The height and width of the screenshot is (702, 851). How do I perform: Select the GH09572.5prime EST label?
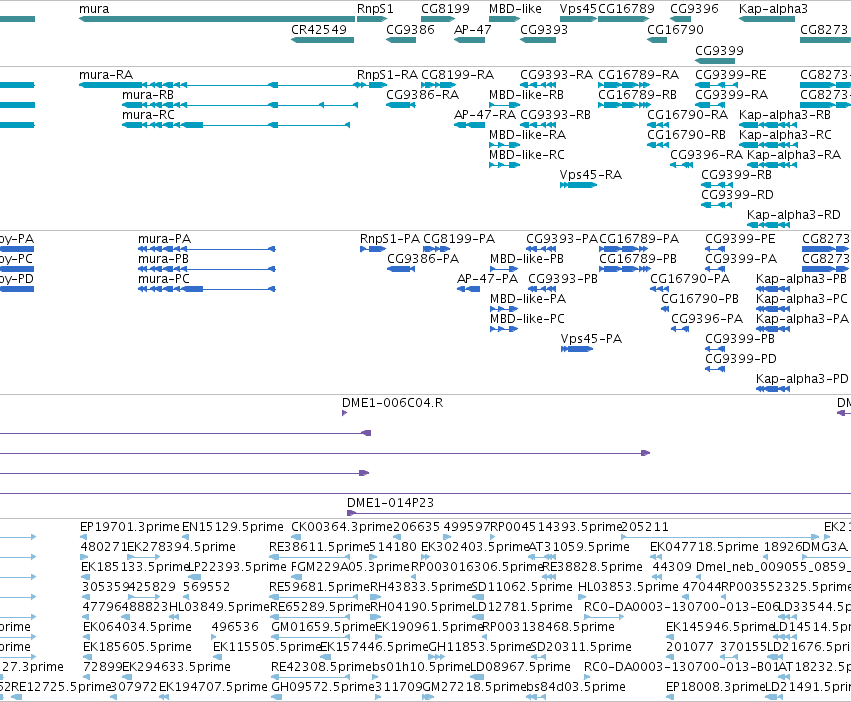[x=322, y=687]
